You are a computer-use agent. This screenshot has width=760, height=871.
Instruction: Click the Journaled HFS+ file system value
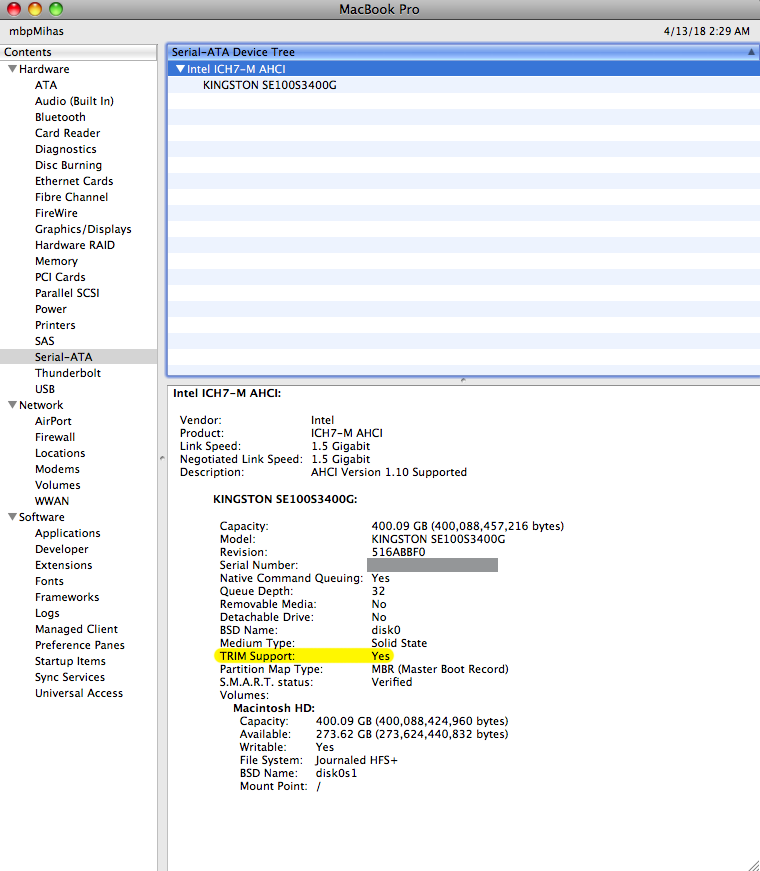tap(357, 760)
